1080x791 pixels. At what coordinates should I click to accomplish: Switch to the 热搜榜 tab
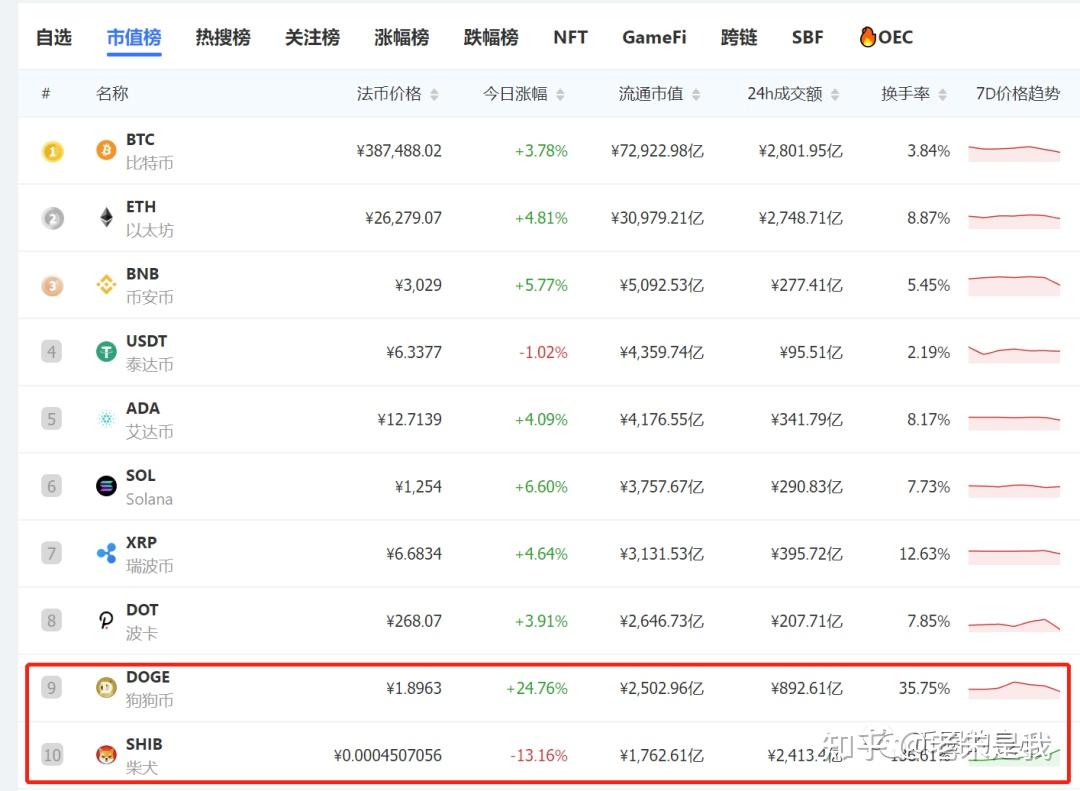(223, 37)
